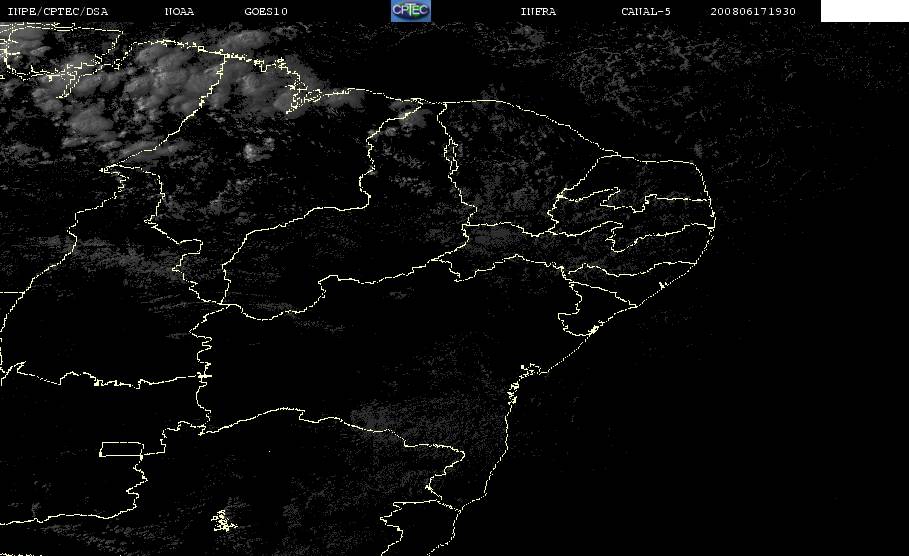The height and width of the screenshot is (556, 909).
Task: Click the easternmost tip of the Brazilian coast
Action: [714, 220]
